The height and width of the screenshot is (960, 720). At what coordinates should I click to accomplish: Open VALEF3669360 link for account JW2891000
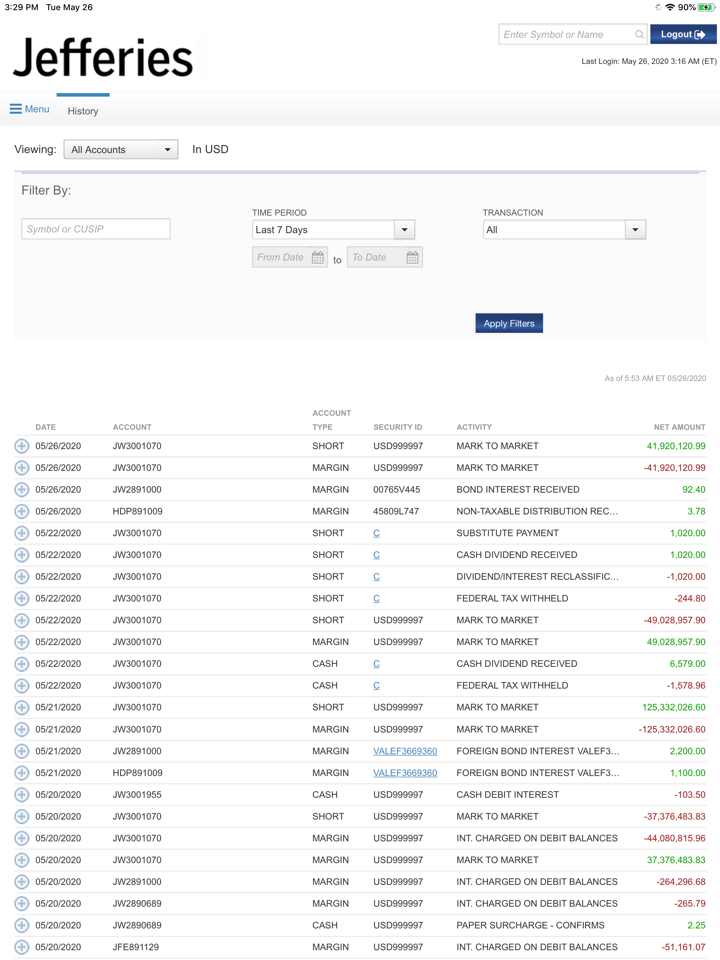tap(405, 751)
